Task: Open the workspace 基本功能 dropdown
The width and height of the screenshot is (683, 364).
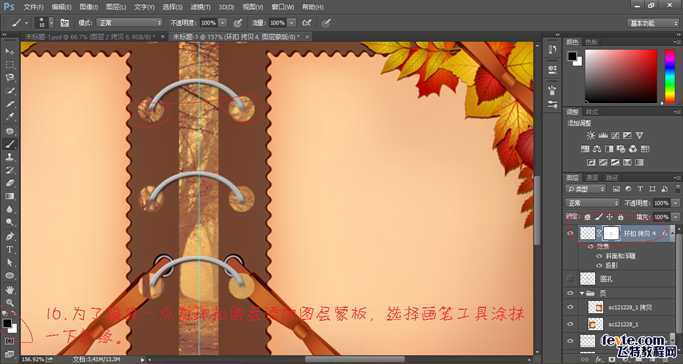Action: (653, 23)
